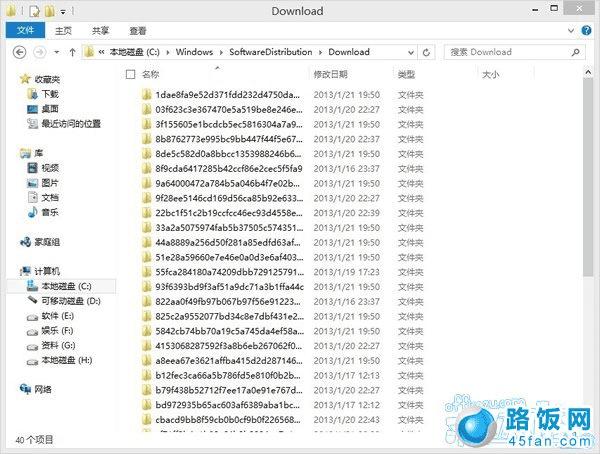Refresh the Download folder
600x454 pixels.
(426, 52)
